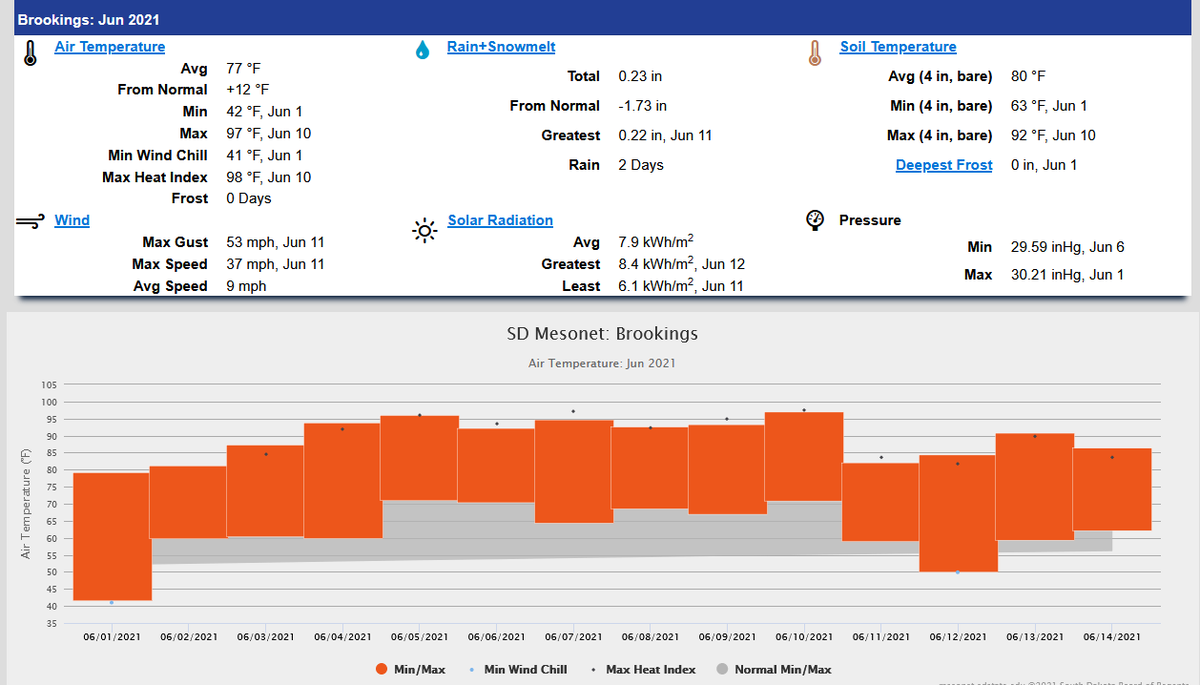The width and height of the screenshot is (1200, 685).
Task: Open the Solar Radiation link
Action: coord(500,220)
